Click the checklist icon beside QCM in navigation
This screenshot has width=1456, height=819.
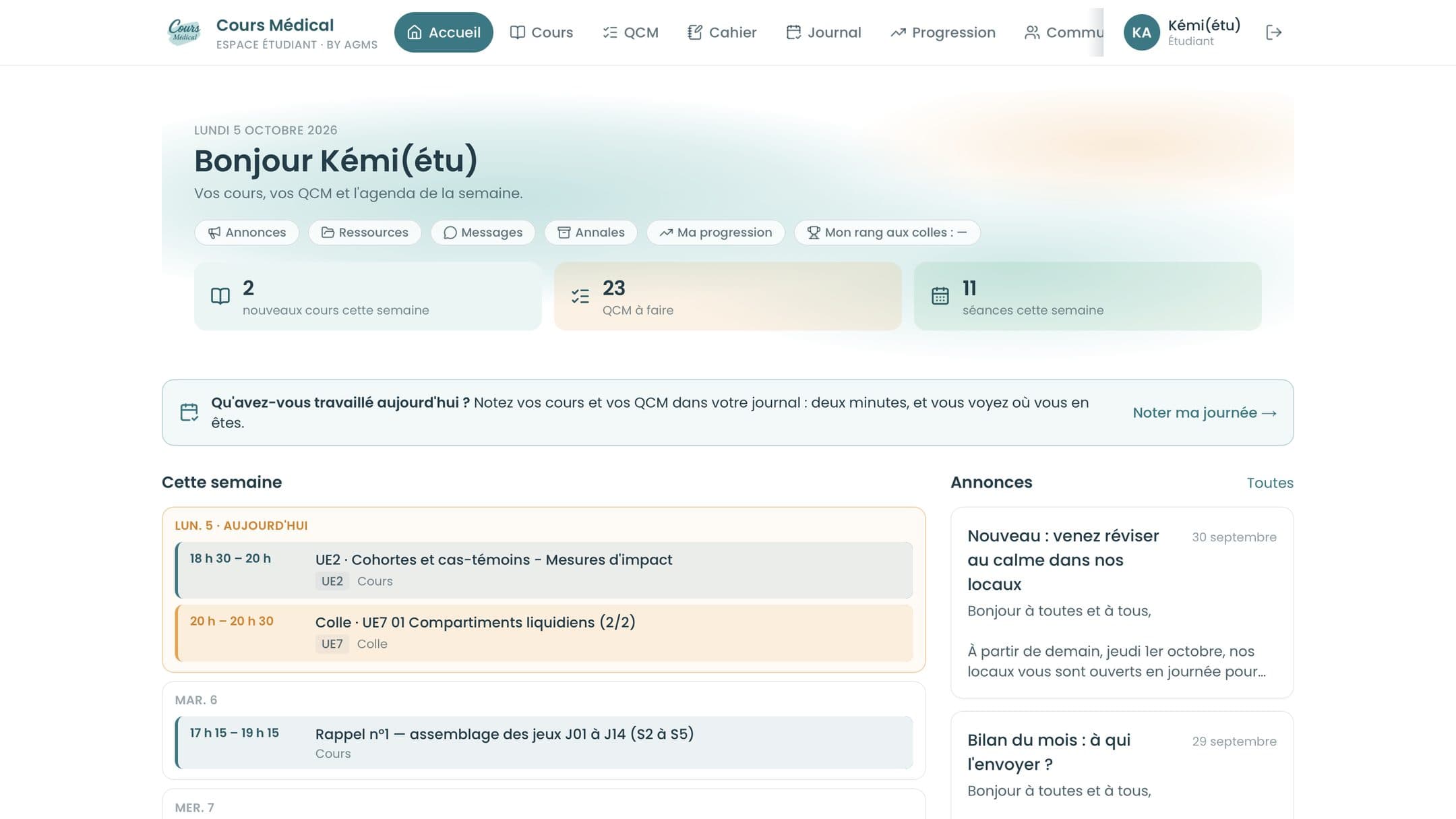pyautogui.click(x=610, y=32)
